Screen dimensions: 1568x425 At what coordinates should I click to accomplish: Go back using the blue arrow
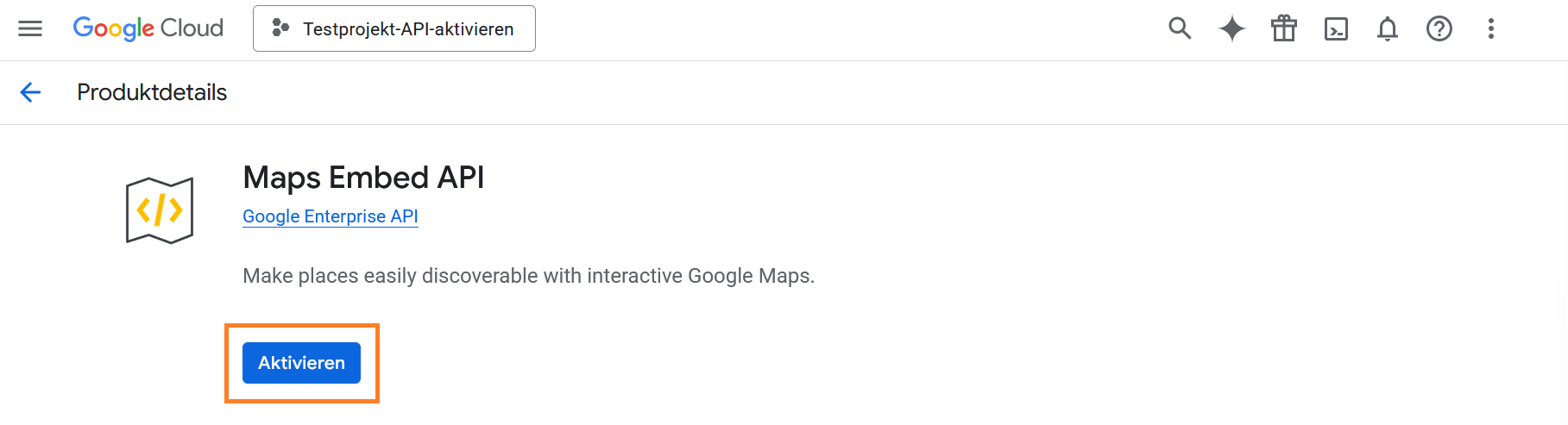30,92
